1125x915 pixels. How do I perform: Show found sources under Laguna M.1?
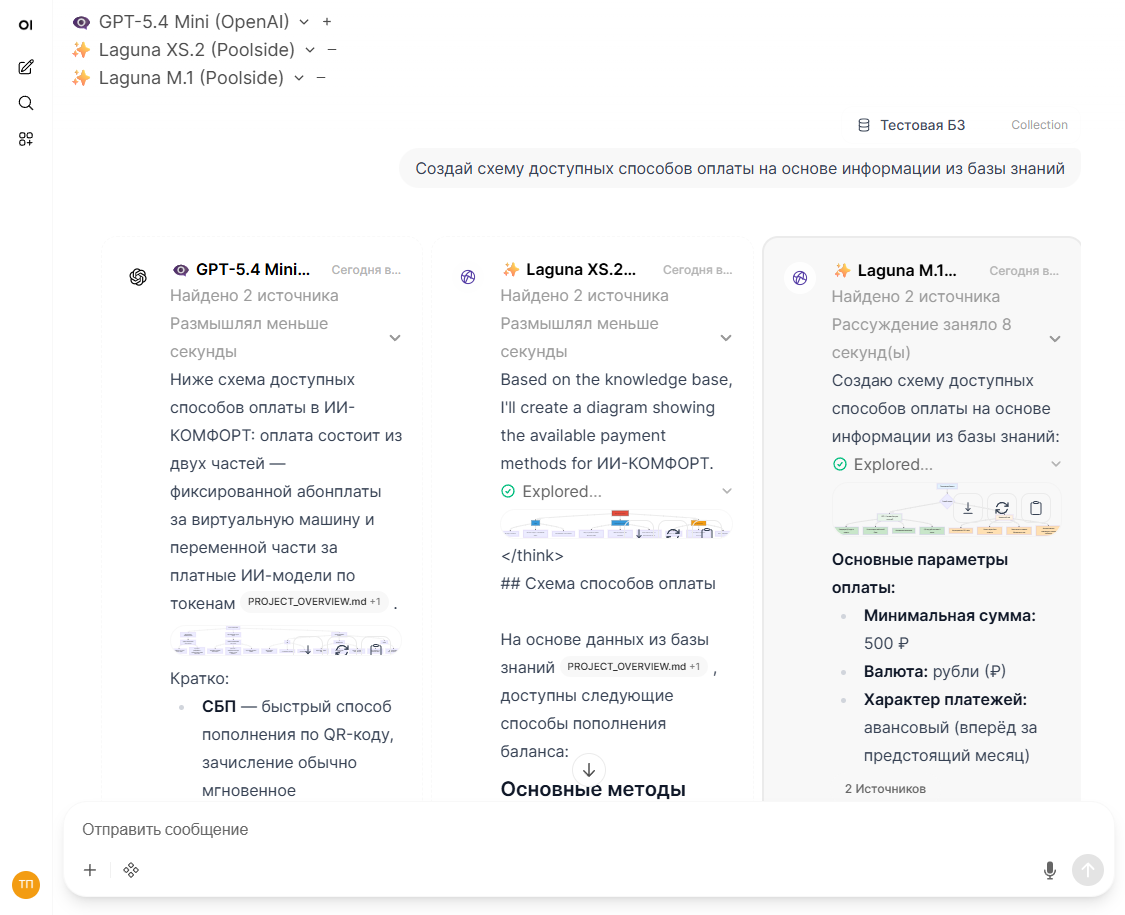click(x=915, y=296)
